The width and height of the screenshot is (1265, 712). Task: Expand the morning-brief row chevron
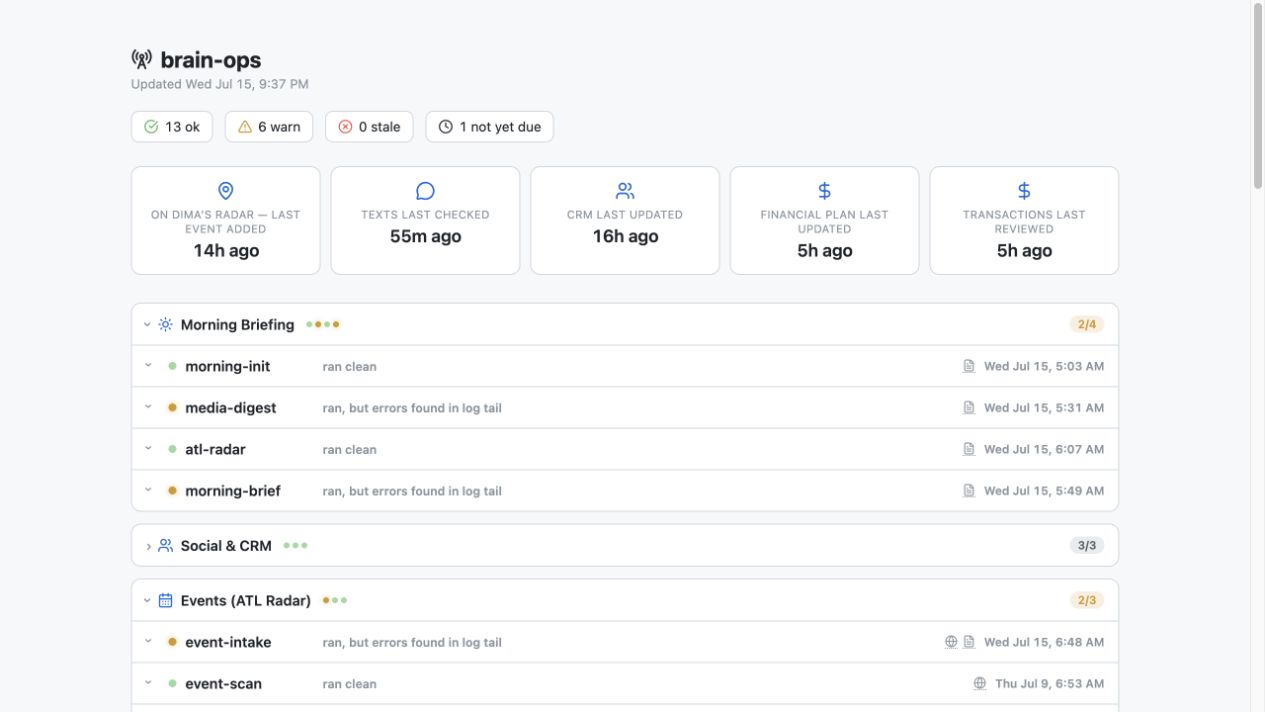[x=148, y=490]
